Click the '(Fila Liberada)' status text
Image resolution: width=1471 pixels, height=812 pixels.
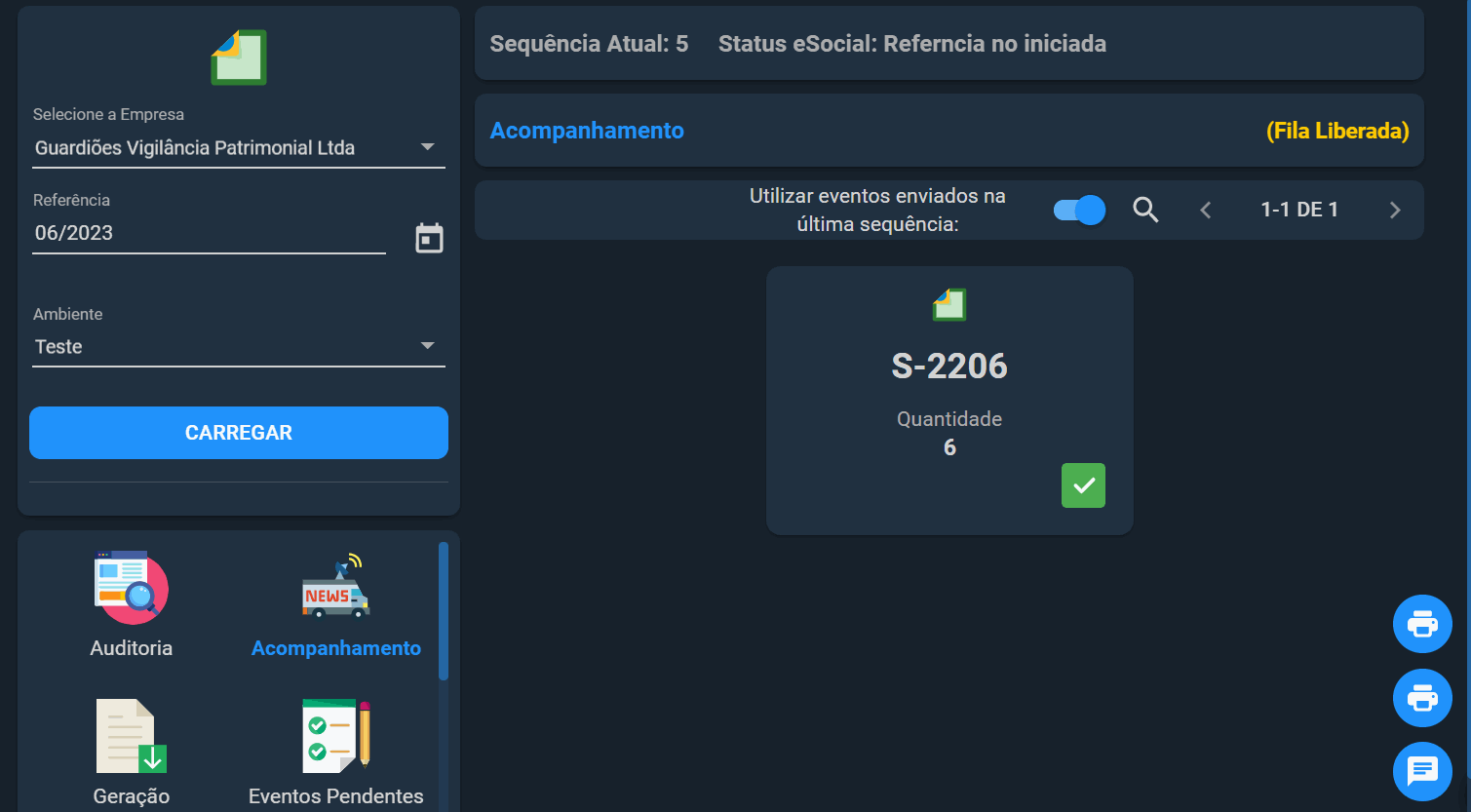[1337, 131]
